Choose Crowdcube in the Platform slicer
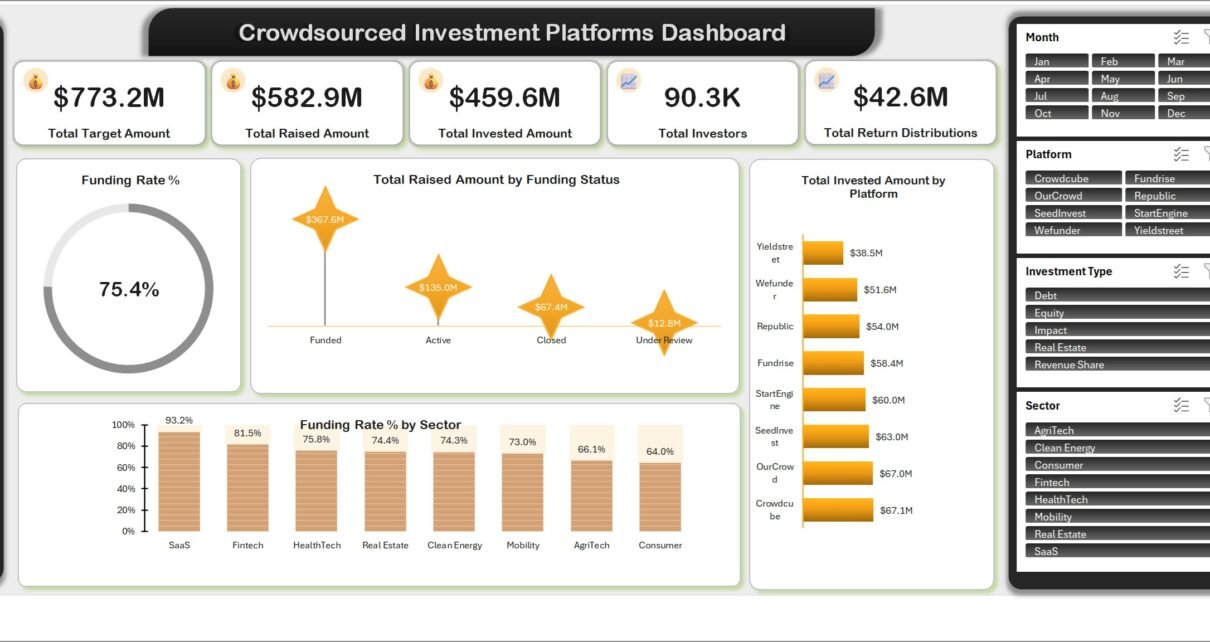Image resolution: width=1210 pixels, height=642 pixels. pos(1073,178)
